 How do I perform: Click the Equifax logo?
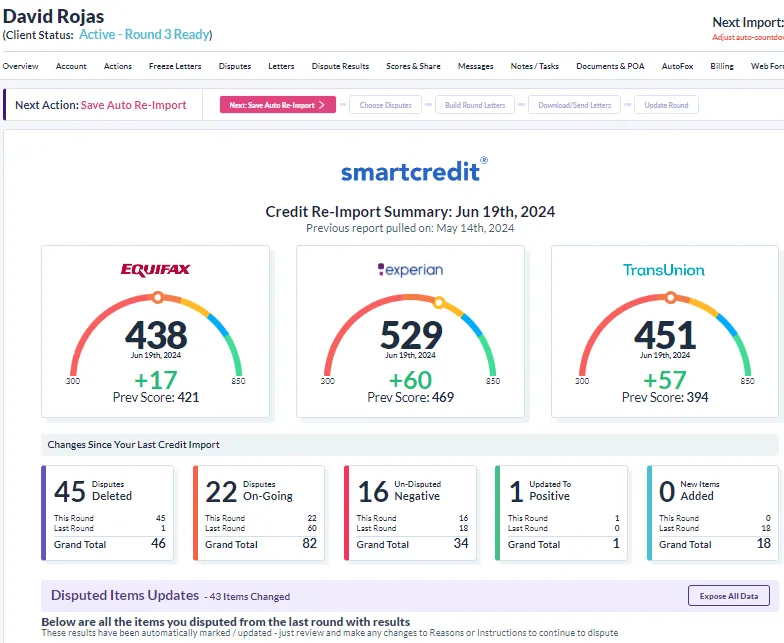click(156, 270)
